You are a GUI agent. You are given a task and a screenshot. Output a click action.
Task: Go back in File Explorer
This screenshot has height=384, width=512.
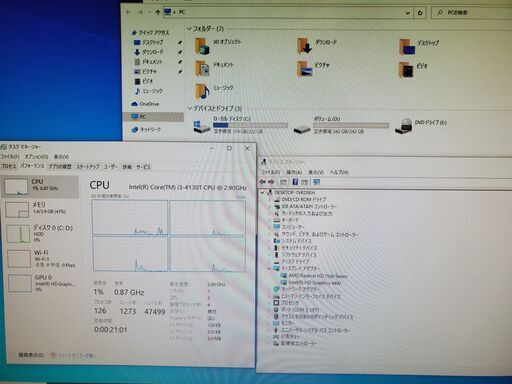129,12
